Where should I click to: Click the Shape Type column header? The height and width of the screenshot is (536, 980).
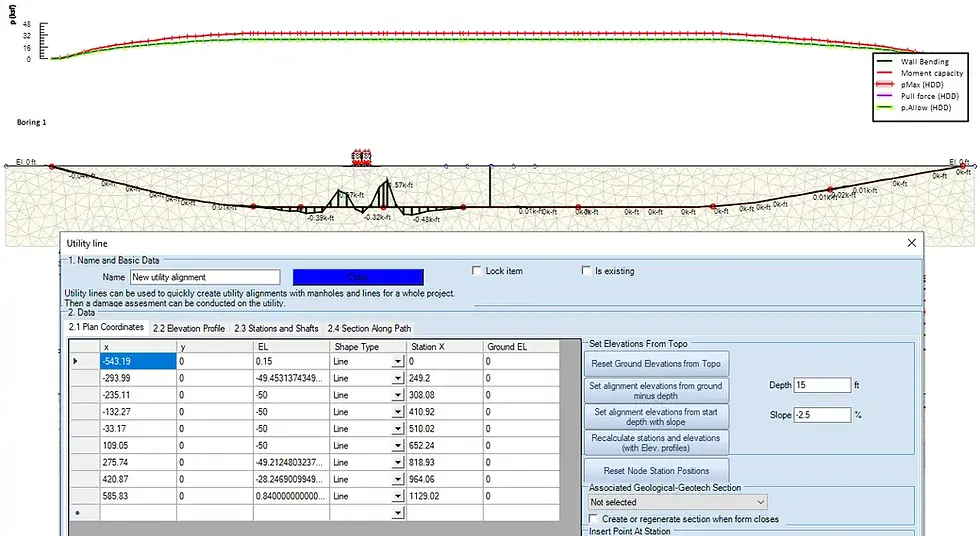click(x=368, y=347)
